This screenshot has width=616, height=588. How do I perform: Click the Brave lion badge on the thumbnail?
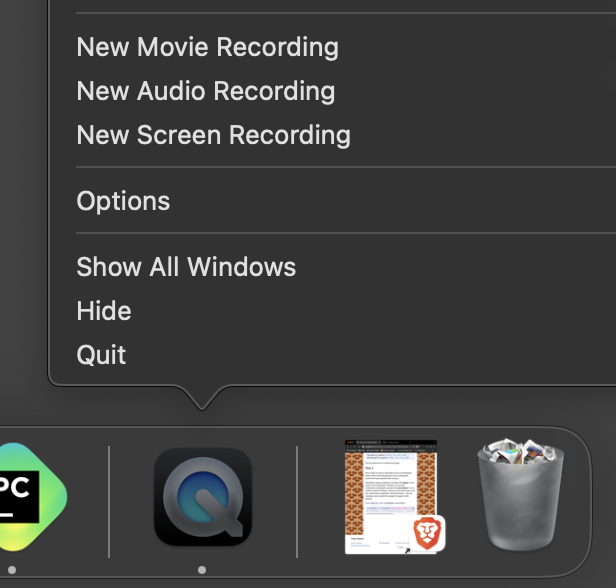coord(428,534)
